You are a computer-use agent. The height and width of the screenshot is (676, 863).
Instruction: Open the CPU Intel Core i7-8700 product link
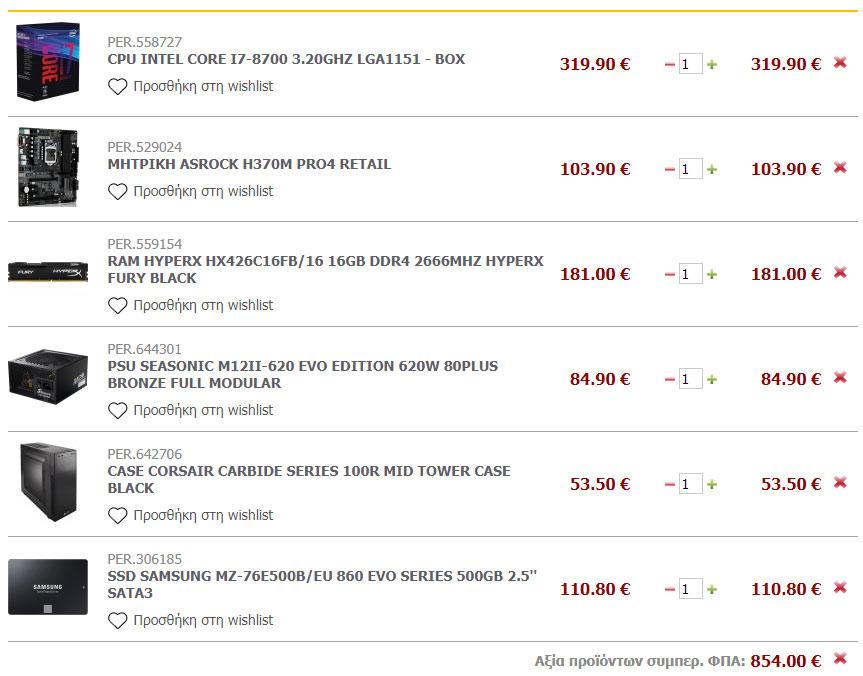286,59
